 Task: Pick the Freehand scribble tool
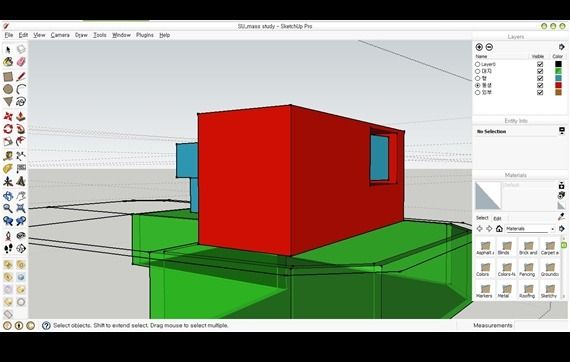(x=21, y=101)
